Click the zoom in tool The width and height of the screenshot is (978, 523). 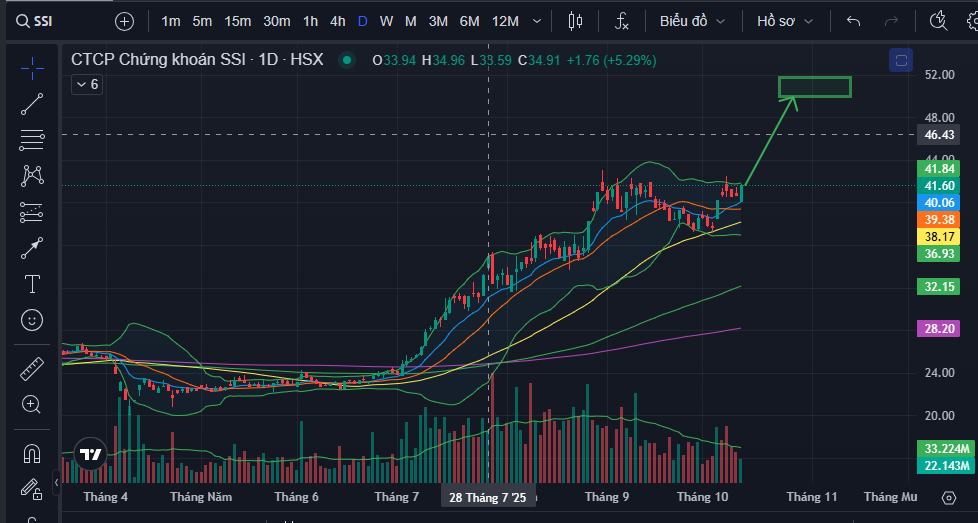[x=32, y=405]
